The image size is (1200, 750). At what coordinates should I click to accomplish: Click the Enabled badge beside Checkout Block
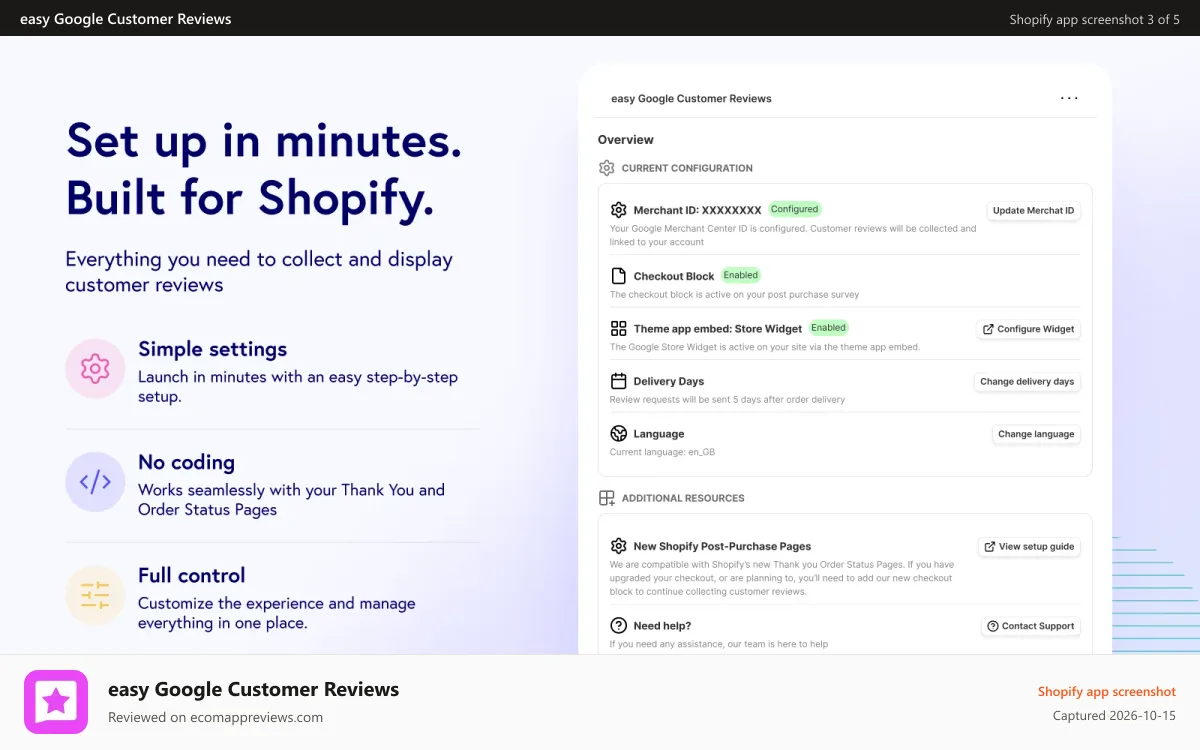(x=741, y=275)
